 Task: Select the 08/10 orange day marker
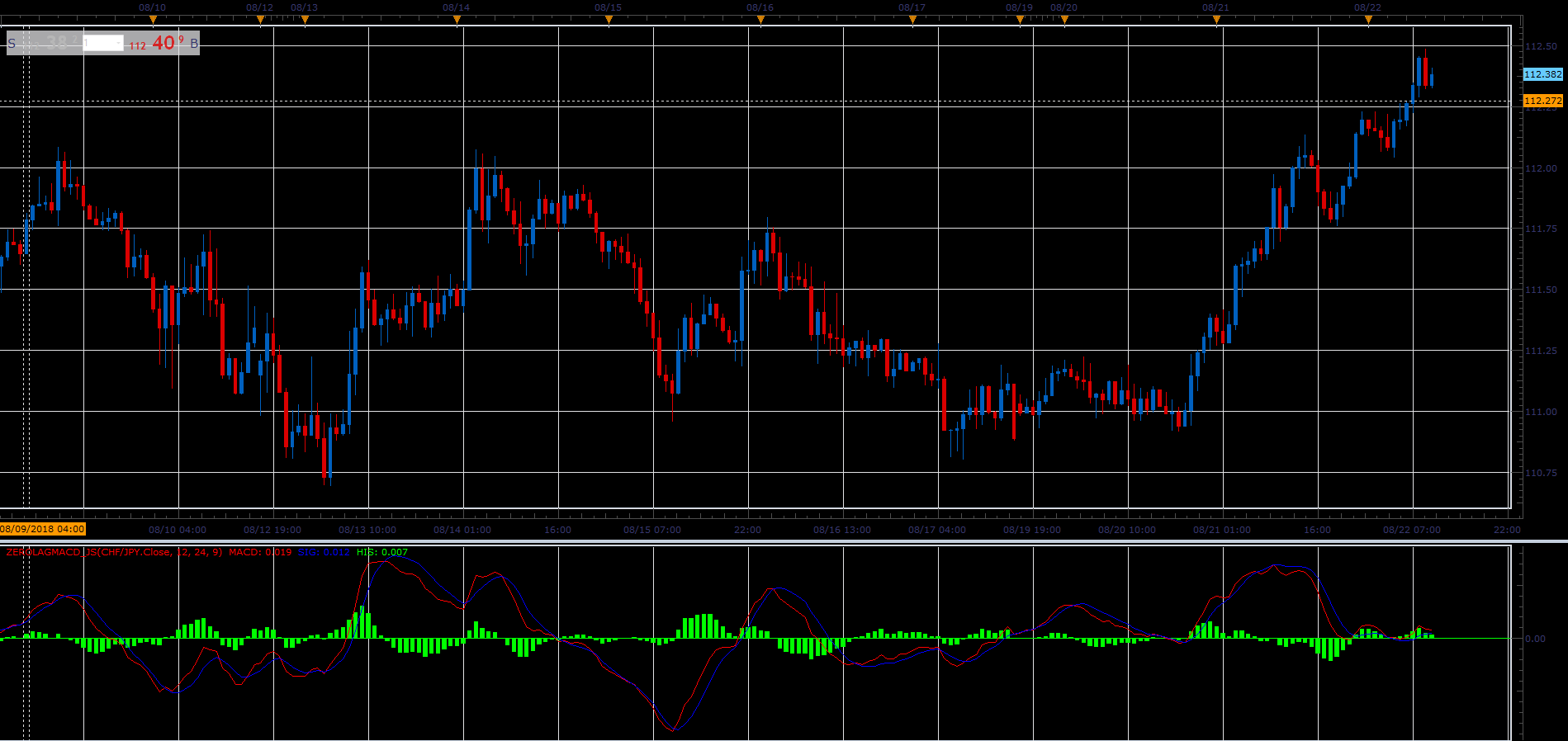tap(153, 20)
